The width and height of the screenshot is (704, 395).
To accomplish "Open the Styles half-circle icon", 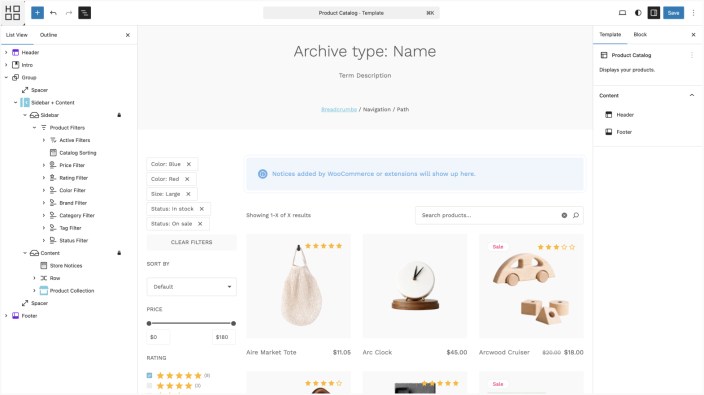I will (x=638, y=13).
